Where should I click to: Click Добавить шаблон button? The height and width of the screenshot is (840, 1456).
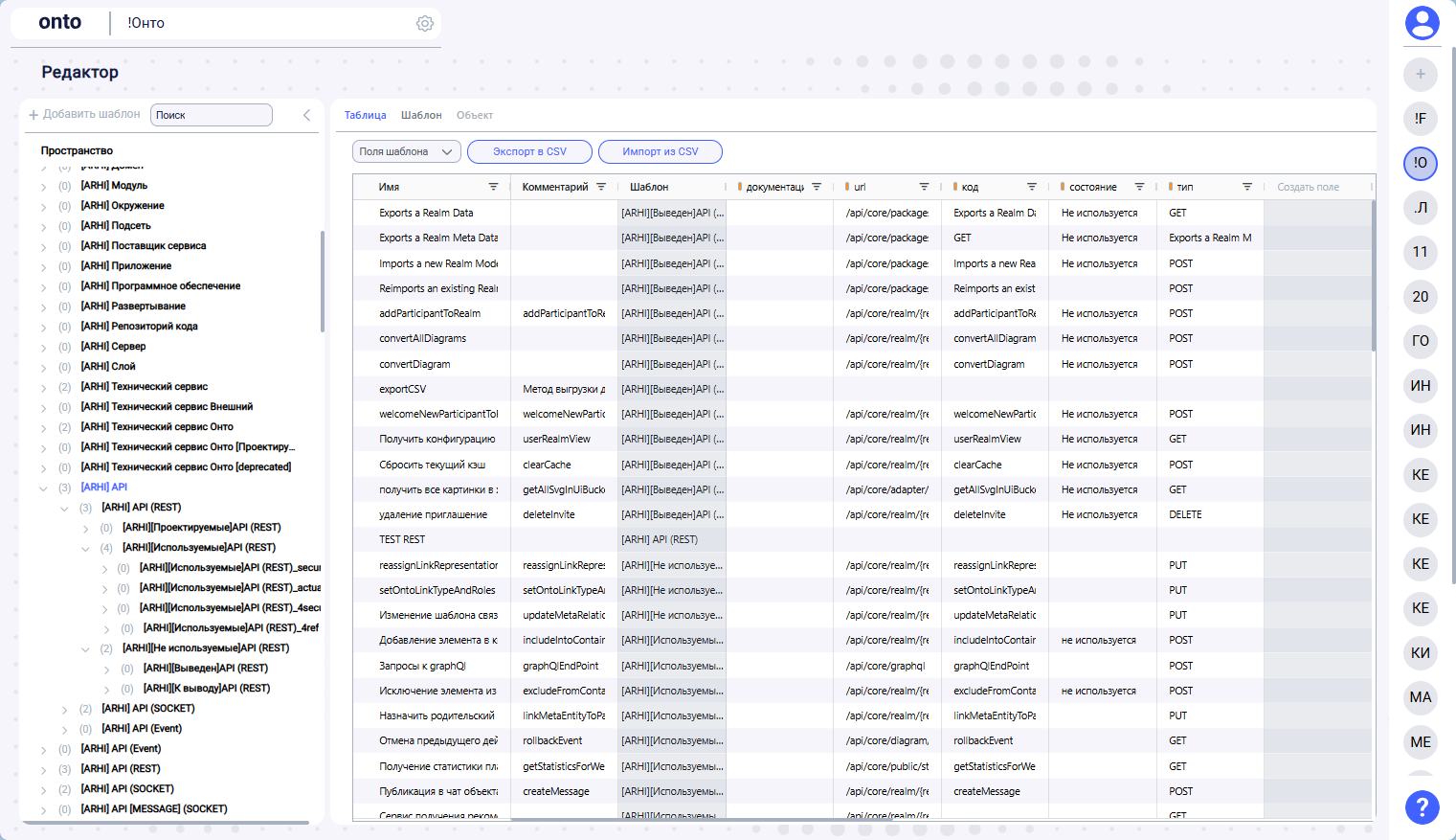(84, 114)
